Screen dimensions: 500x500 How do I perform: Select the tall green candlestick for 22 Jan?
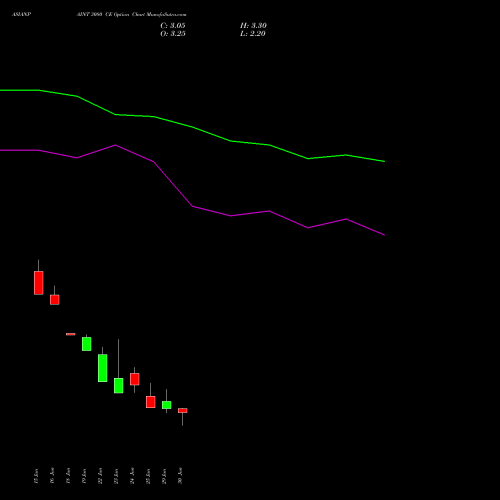point(103,368)
